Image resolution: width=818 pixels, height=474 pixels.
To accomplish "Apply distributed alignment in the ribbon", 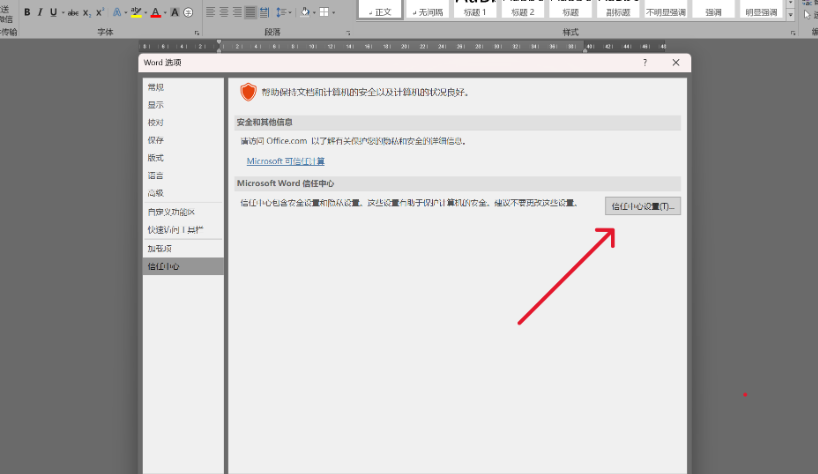I will (264, 12).
